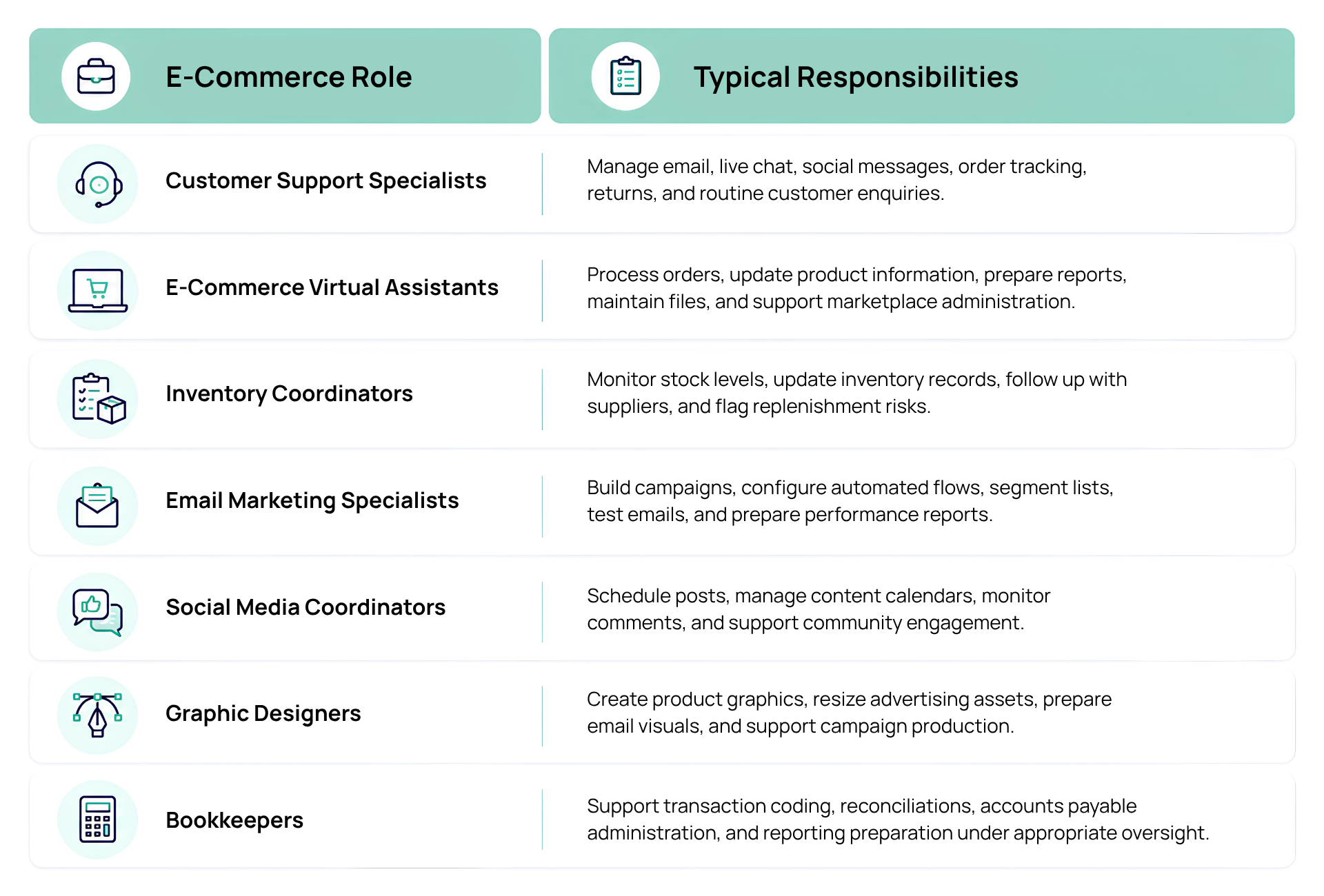Click Graphic Designers role title
The height and width of the screenshot is (896, 1324).
point(263,713)
